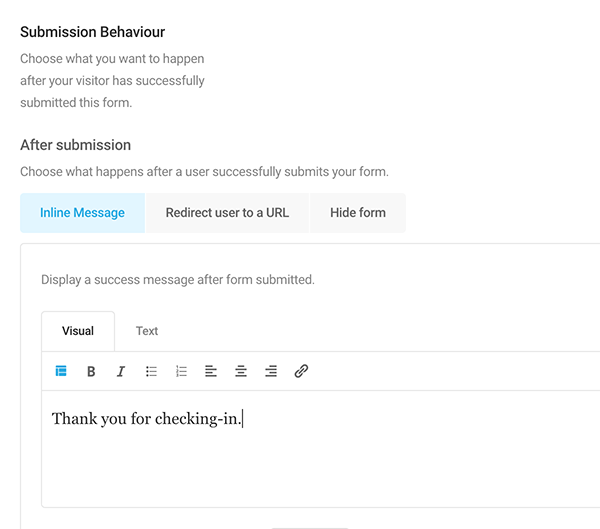
Task: Insert a numbered list
Action: [181, 371]
